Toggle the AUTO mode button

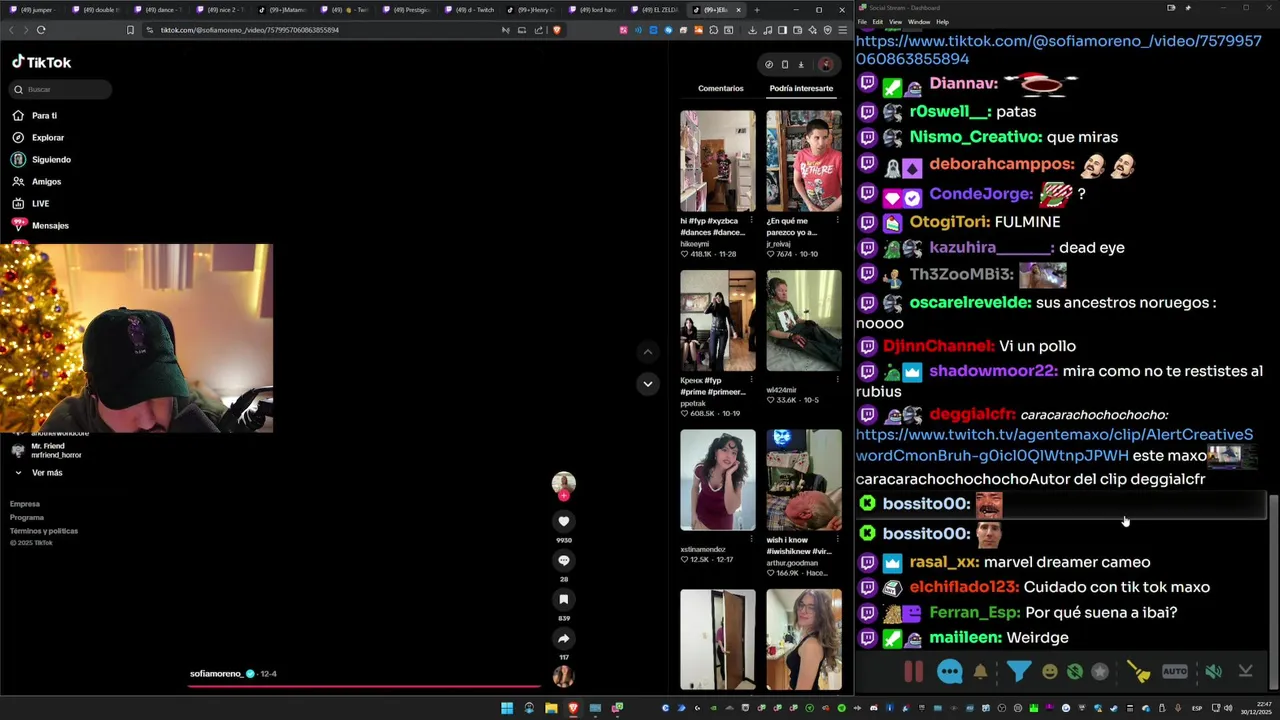(1175, 671)
